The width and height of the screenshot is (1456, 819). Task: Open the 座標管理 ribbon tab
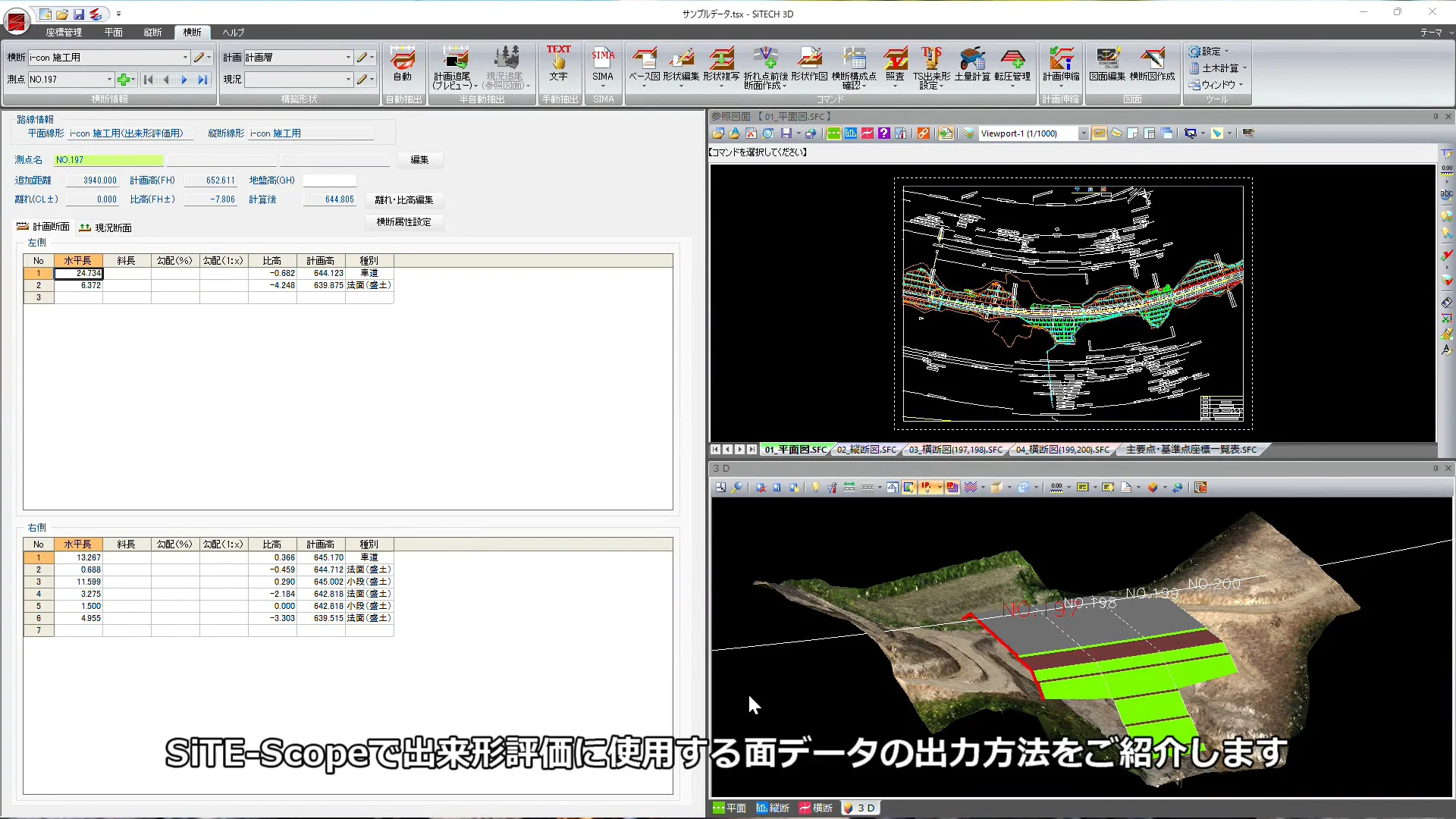64,33
